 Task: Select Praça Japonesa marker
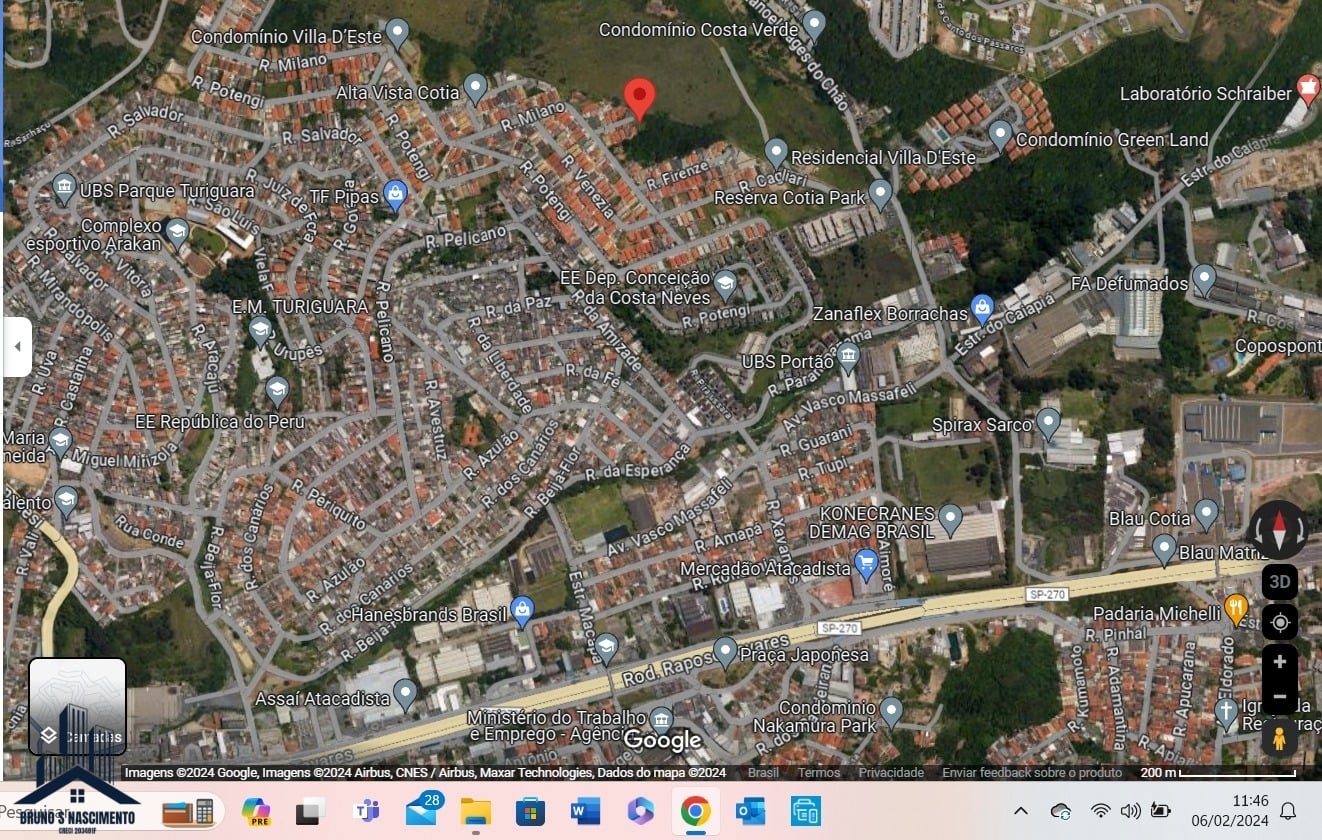click(x=726, y=652)
